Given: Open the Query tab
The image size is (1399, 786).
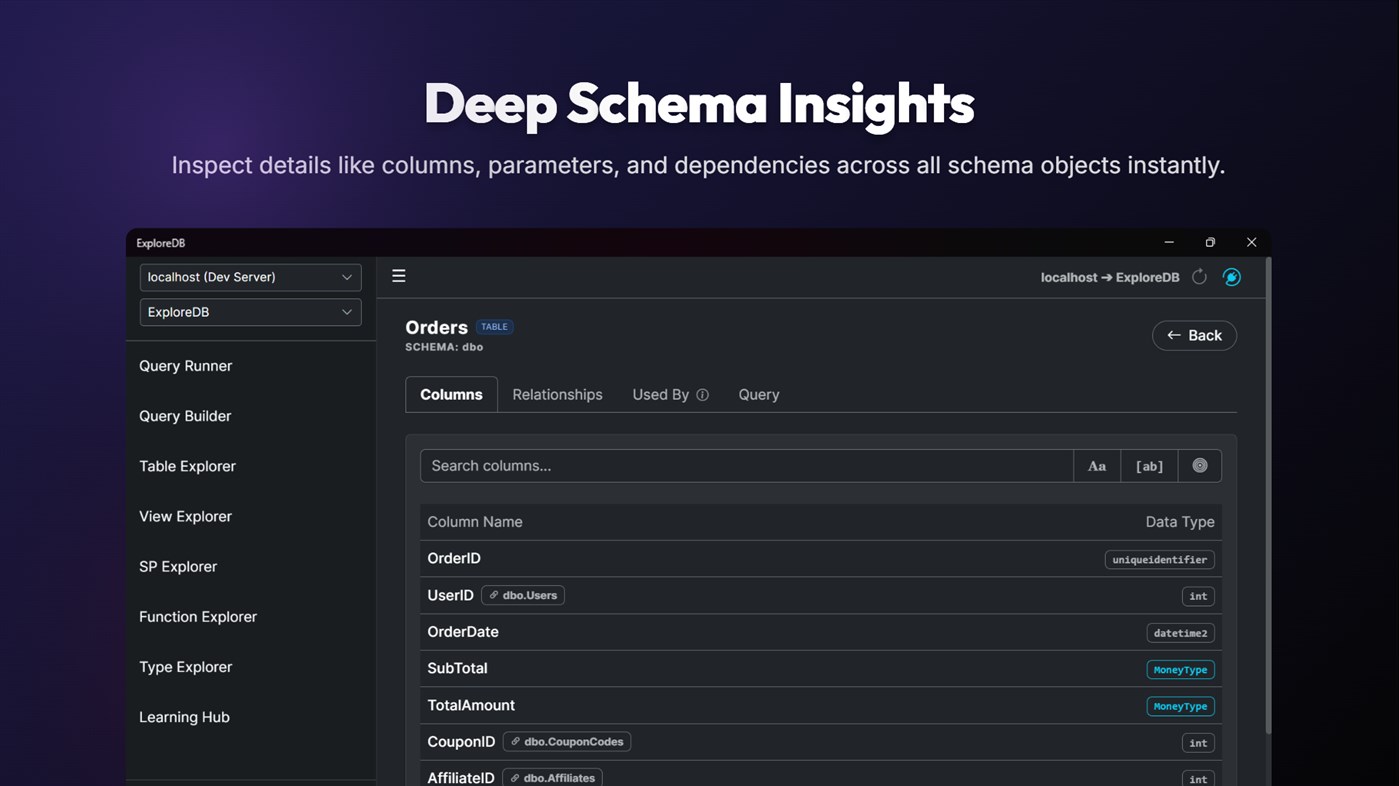Looking at the screenshot, I should 759,395.
